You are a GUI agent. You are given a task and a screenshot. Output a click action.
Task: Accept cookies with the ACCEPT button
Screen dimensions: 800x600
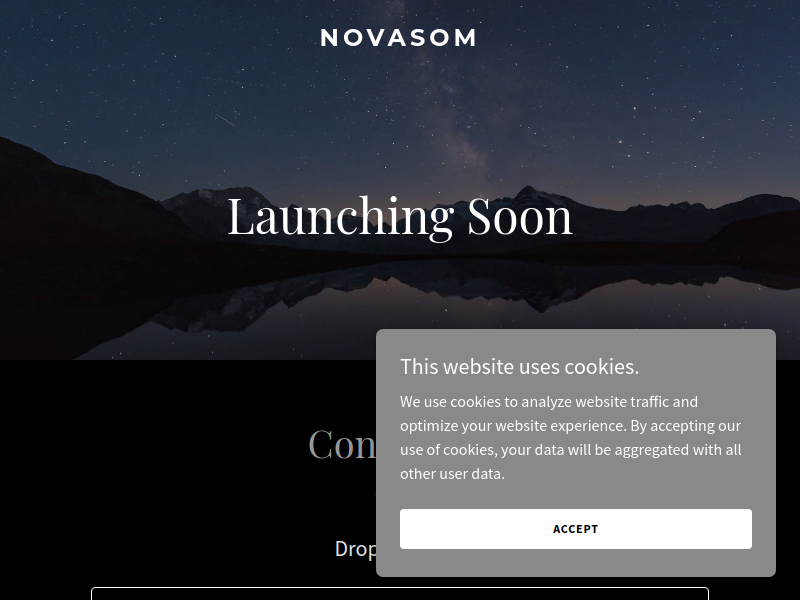576,529
